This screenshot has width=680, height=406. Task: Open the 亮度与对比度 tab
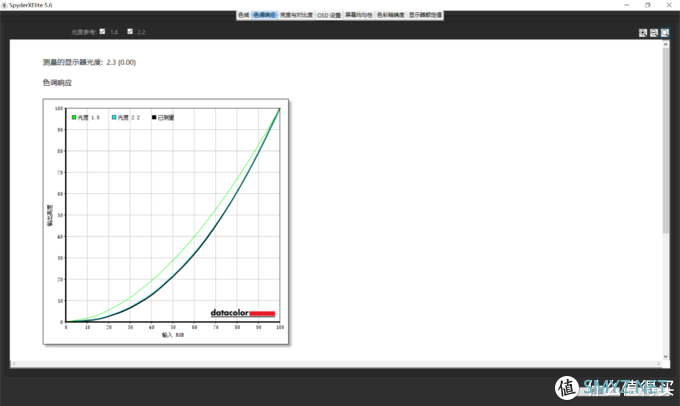[296, 15]
